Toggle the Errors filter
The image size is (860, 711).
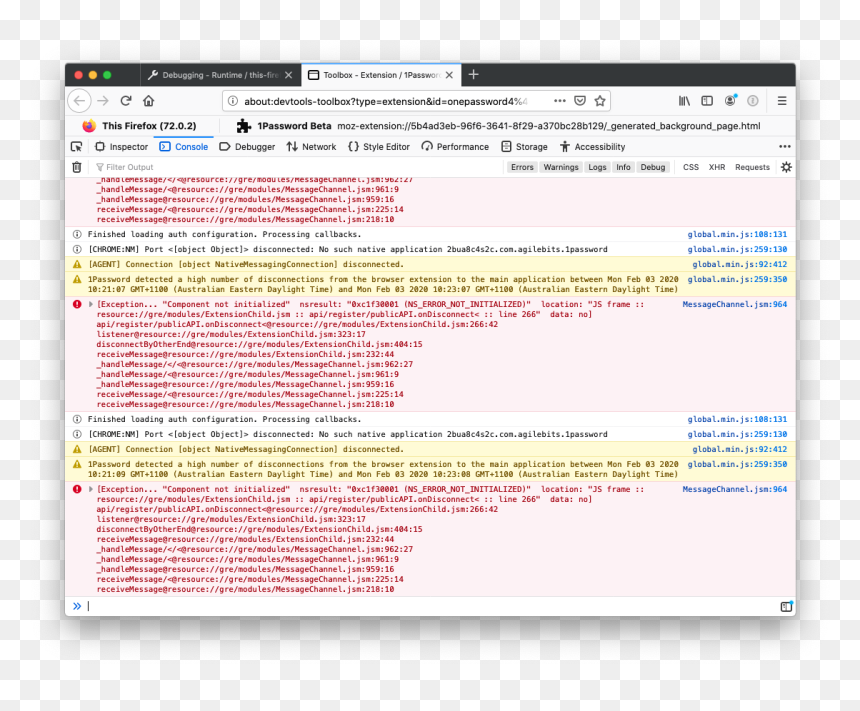pos(522,167)
